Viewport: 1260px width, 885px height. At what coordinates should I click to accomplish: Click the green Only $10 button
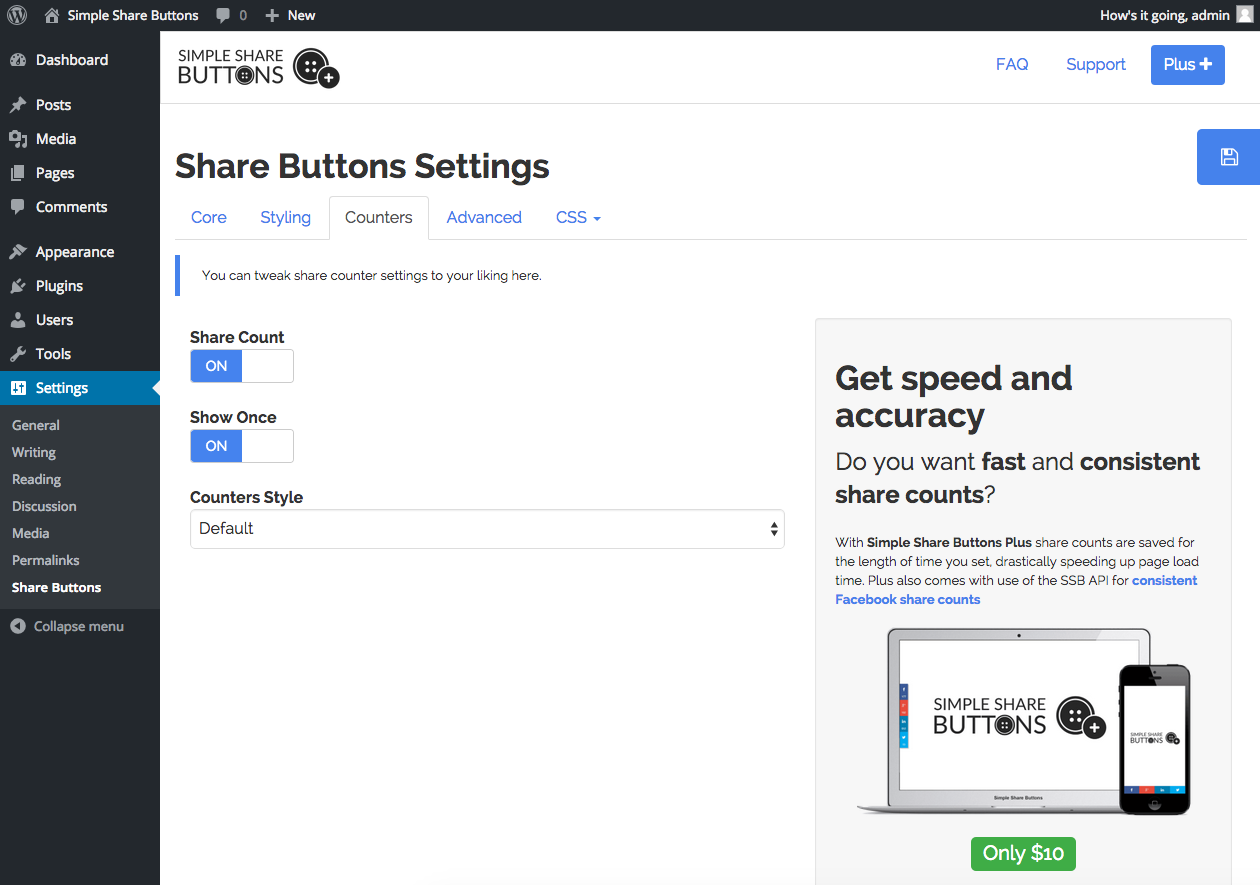1023,853
